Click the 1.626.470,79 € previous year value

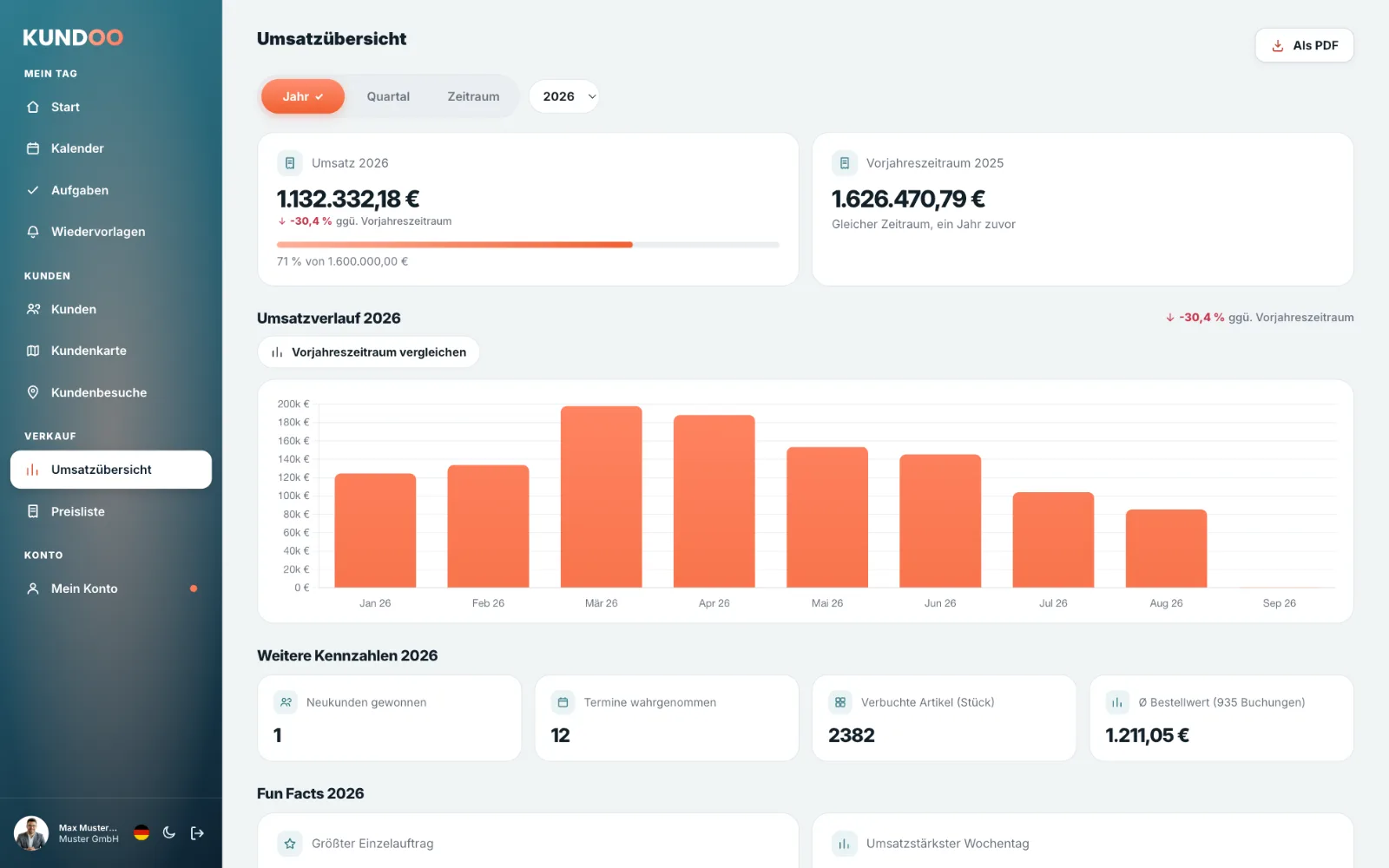tap(908, 199)
